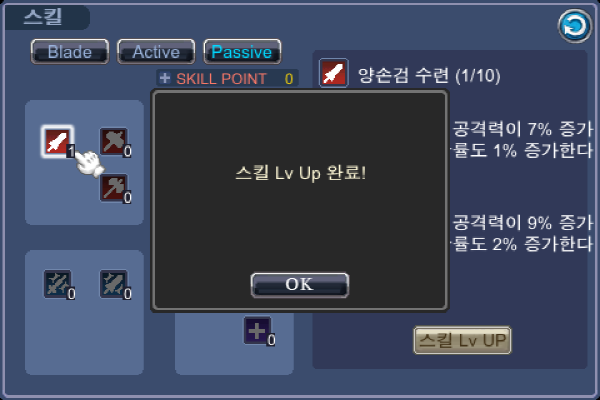
Task: Click the plus icon beside SKILL POINT
Action: 165,78
